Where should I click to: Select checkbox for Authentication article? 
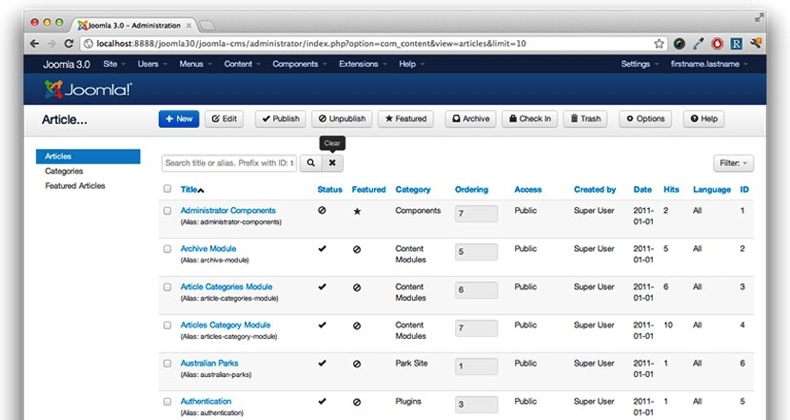pyautogui.click(x=167, y=402)
